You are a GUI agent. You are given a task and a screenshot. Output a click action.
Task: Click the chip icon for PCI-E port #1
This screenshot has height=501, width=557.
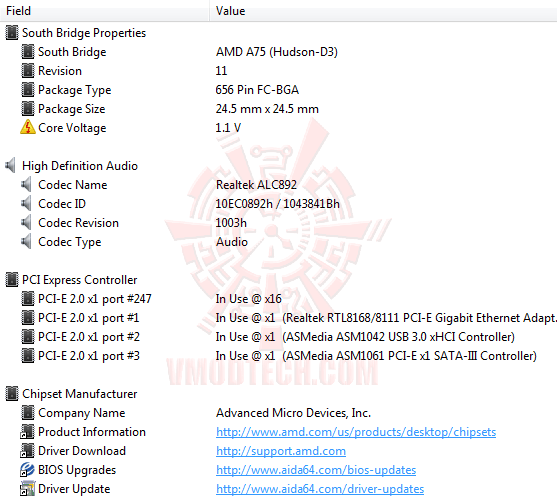(28, 318)
